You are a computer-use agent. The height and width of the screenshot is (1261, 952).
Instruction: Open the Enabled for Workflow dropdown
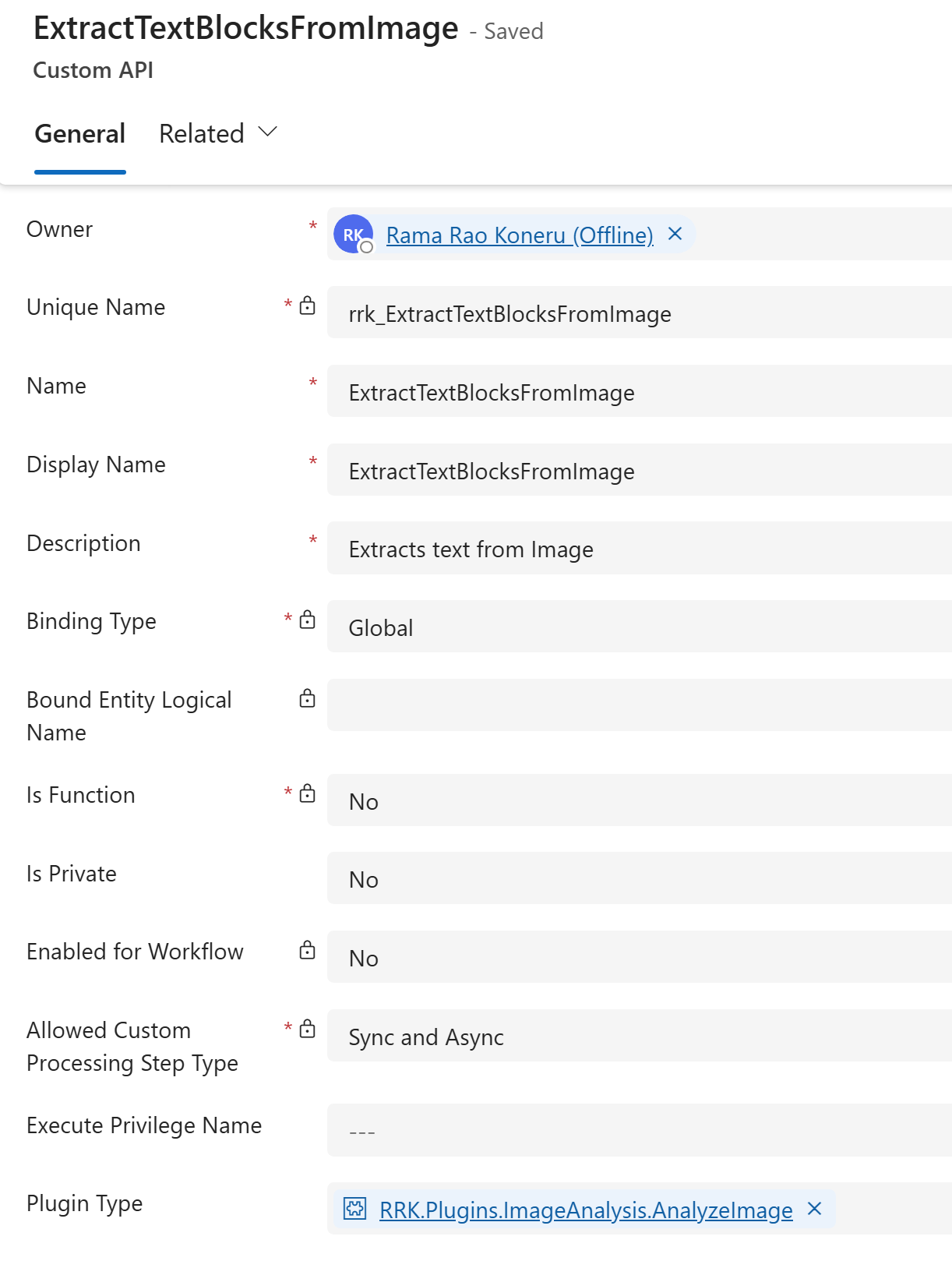(x=640, y=957)
